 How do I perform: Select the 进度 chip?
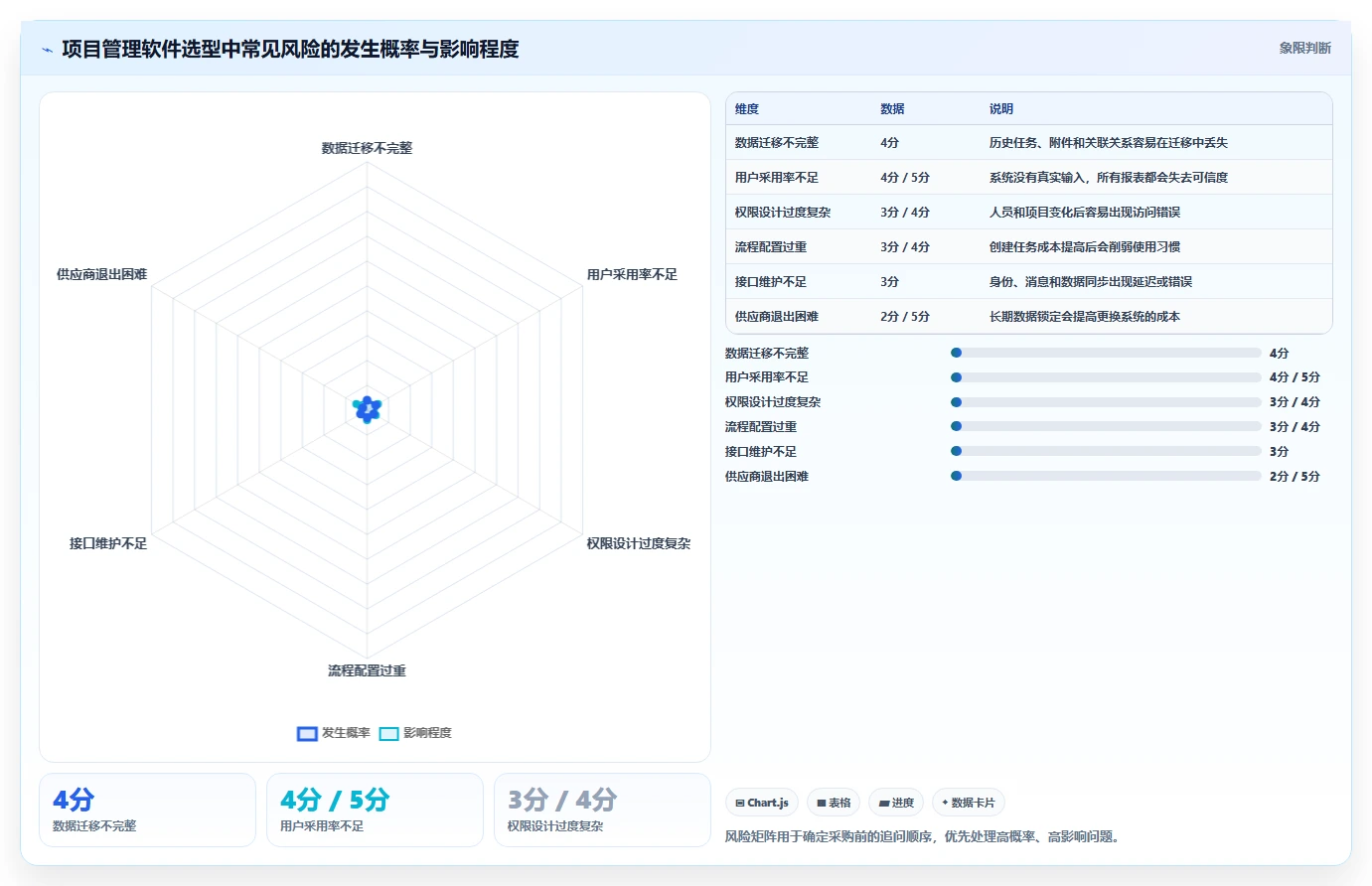click(x=896, y=803)
